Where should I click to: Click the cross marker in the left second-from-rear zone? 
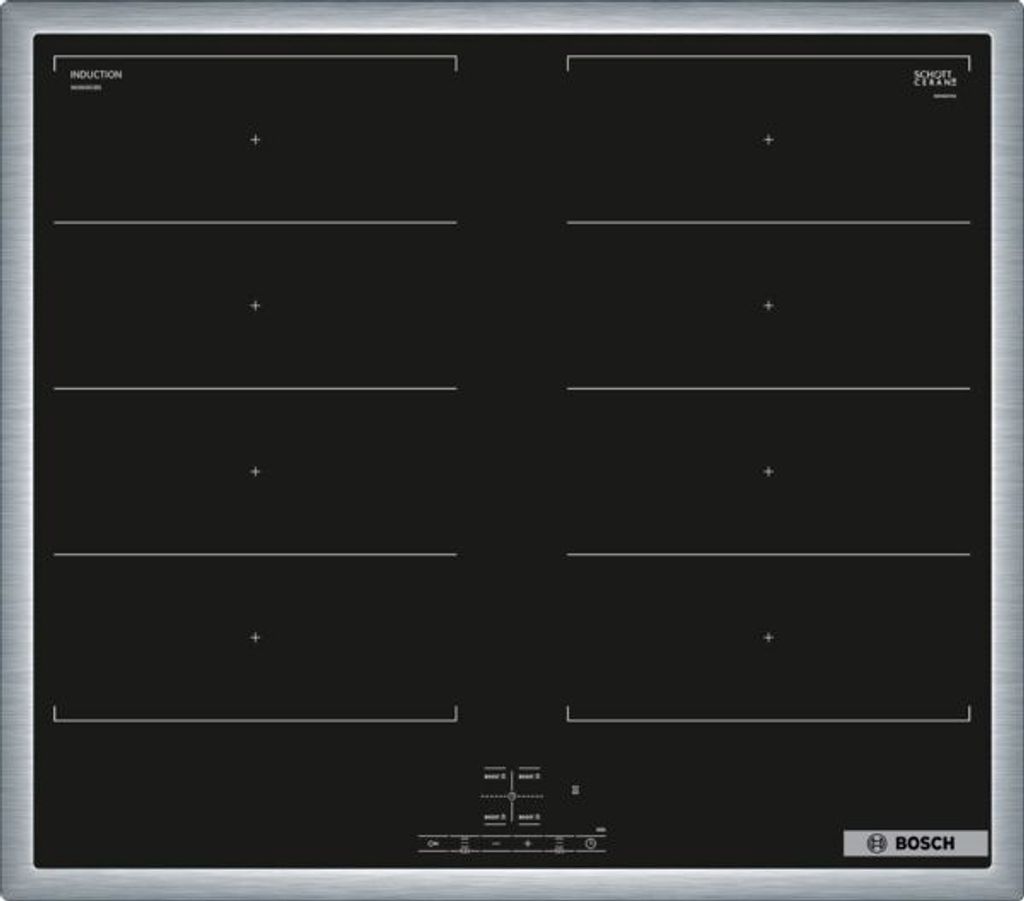[255, 305]
